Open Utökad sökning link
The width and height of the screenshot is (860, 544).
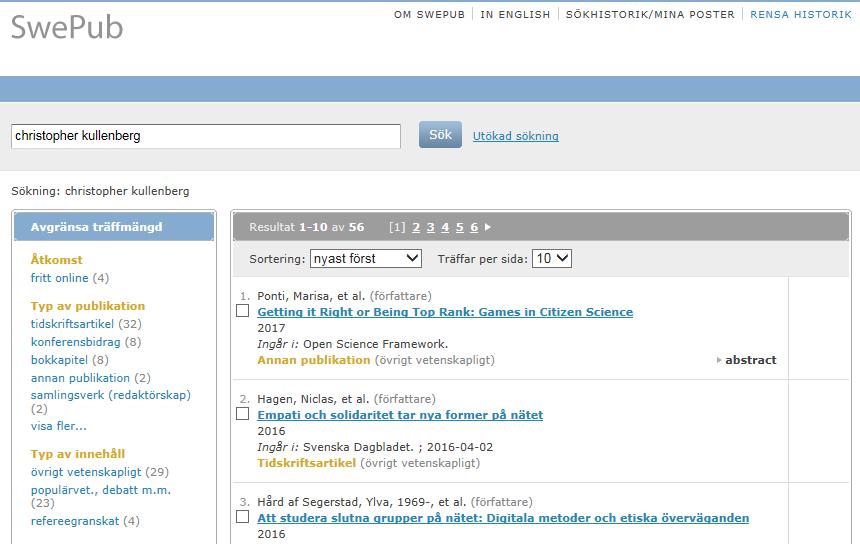point(516,136)
